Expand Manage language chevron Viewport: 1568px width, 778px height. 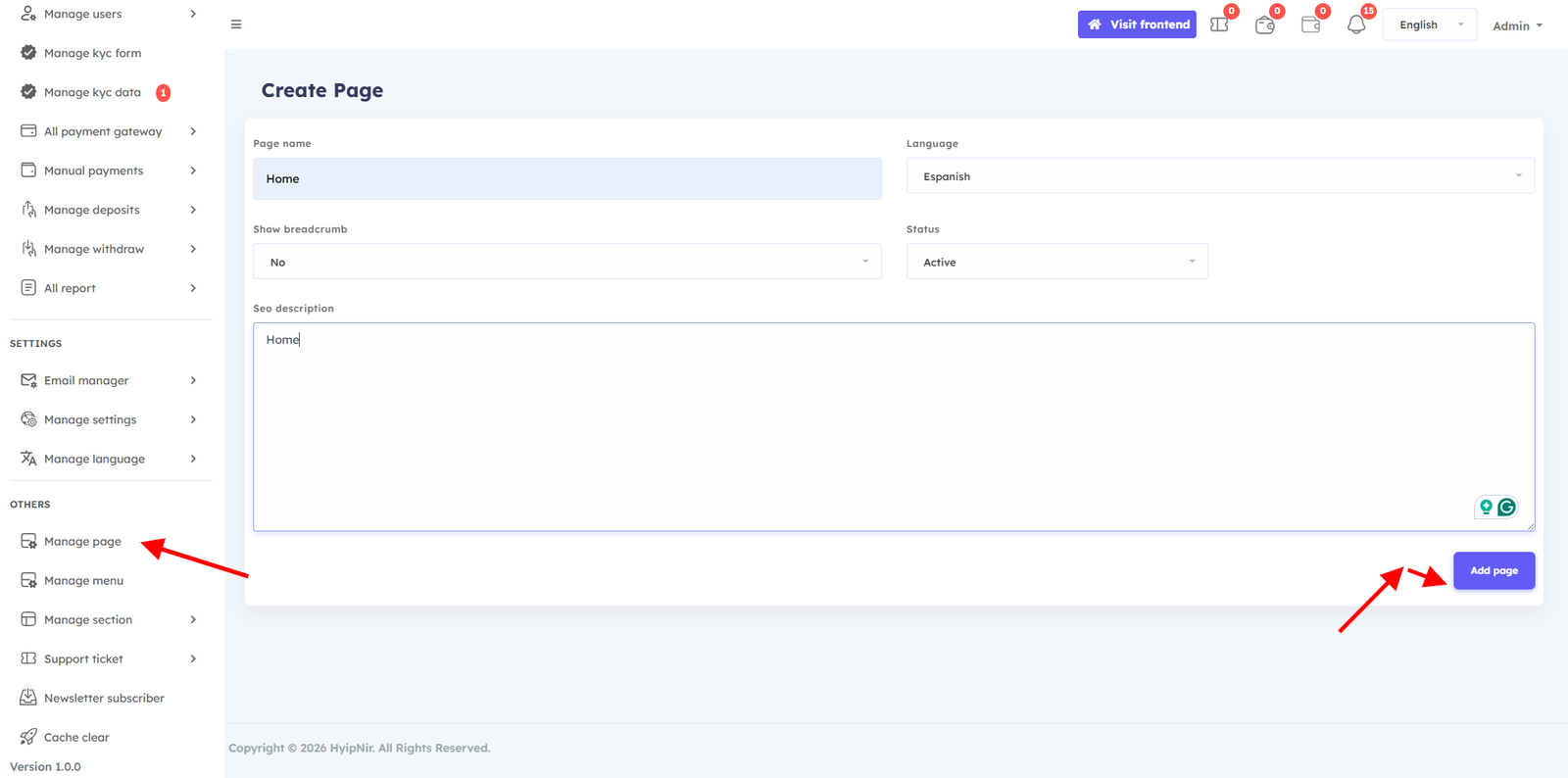point(193,459)
